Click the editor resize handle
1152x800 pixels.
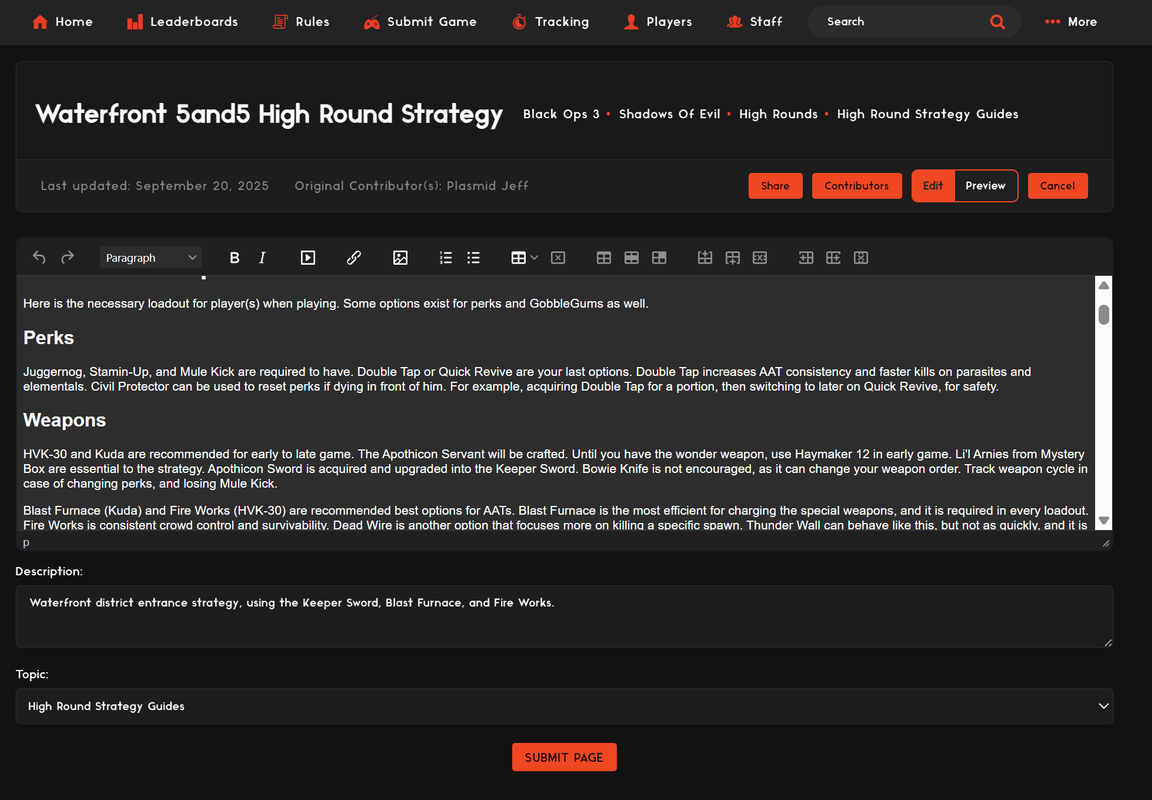point(1106,543)
